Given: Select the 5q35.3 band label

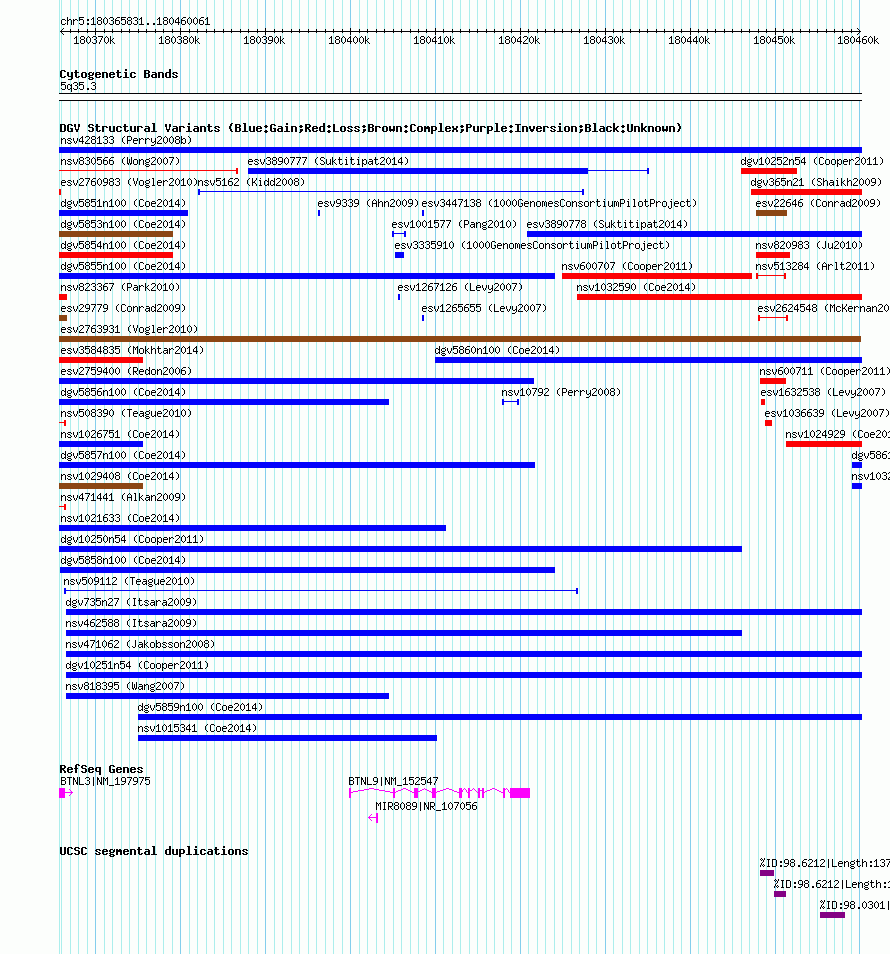Looking at the screenshot, I should point(78,86).
